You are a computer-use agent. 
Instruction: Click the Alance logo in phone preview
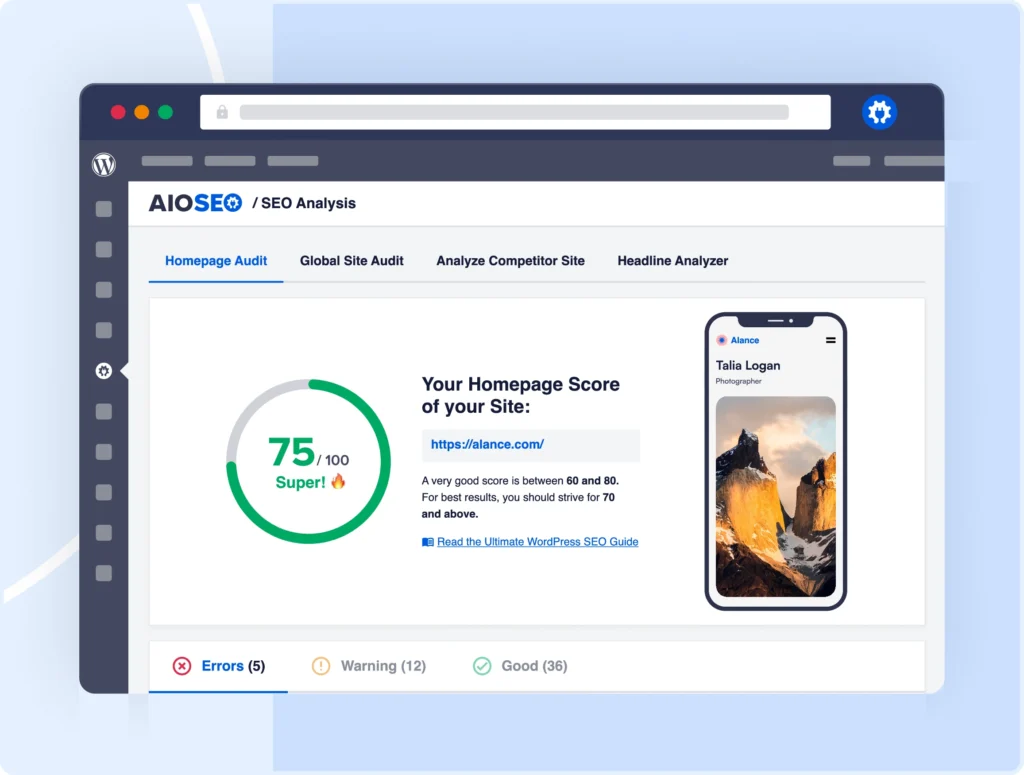(x=738, y=340)
